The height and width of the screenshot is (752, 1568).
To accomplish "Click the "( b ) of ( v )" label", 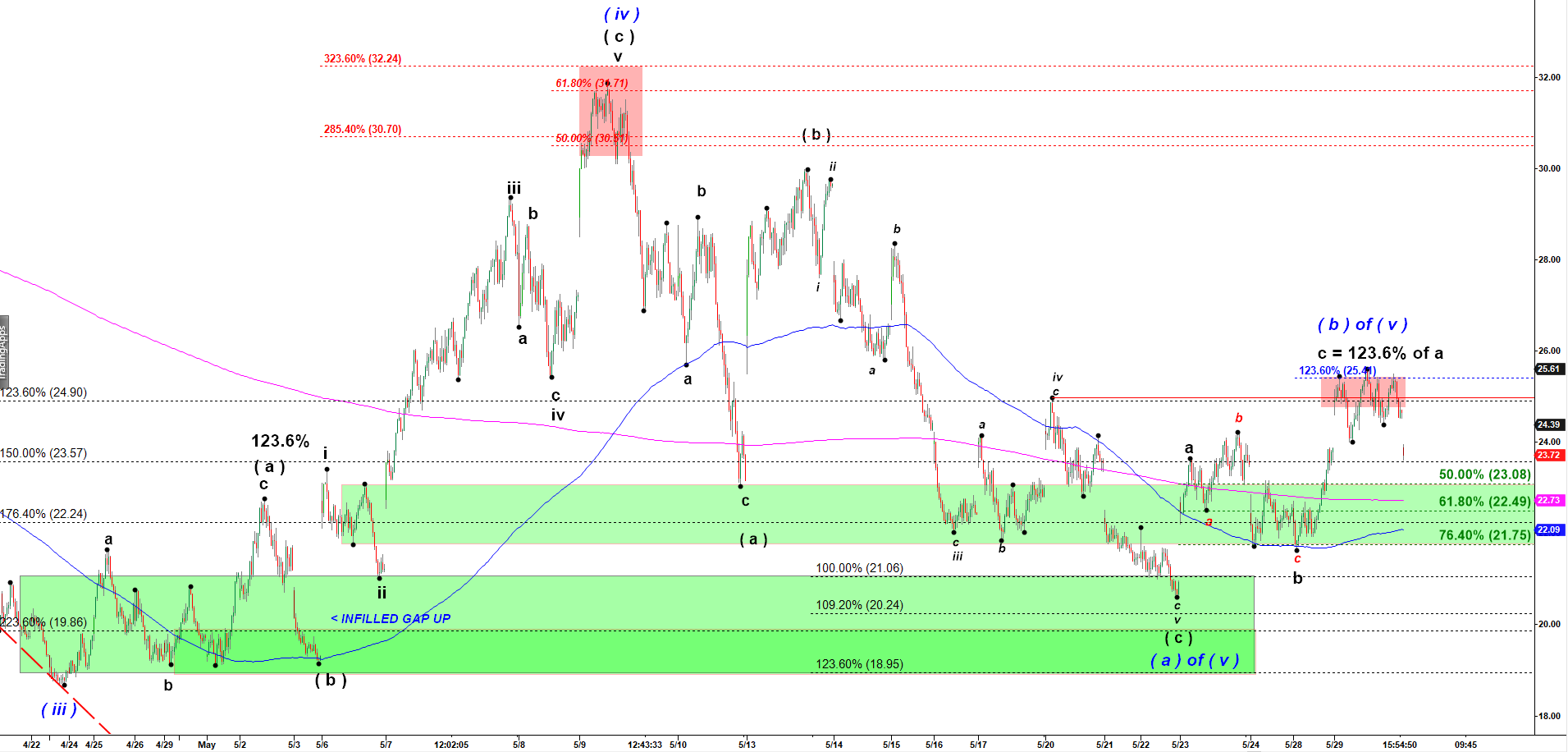I will coord(1362,324).
